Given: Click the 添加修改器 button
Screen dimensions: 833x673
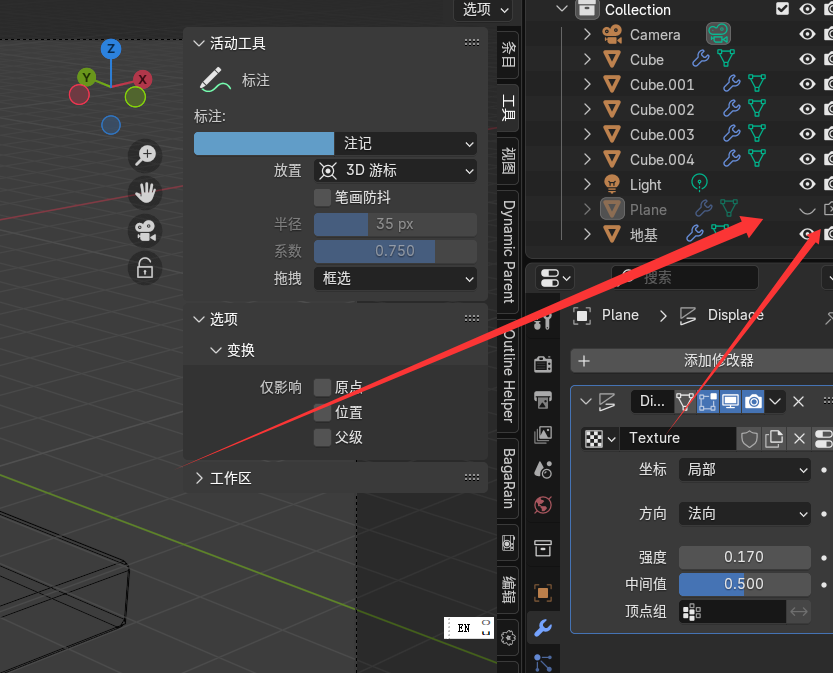Looking at the screenshot, I should click(702, 361).
